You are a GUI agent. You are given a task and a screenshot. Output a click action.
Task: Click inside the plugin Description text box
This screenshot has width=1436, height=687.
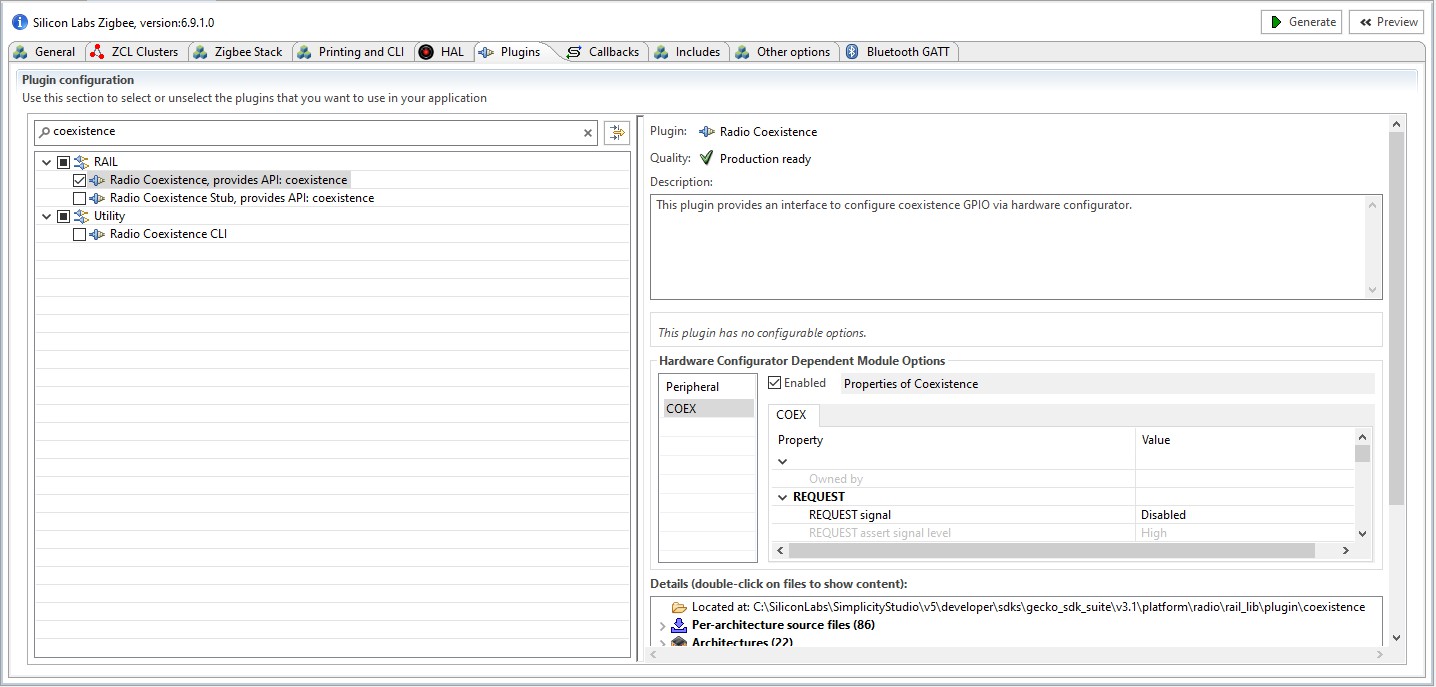tap(1016, 247)
